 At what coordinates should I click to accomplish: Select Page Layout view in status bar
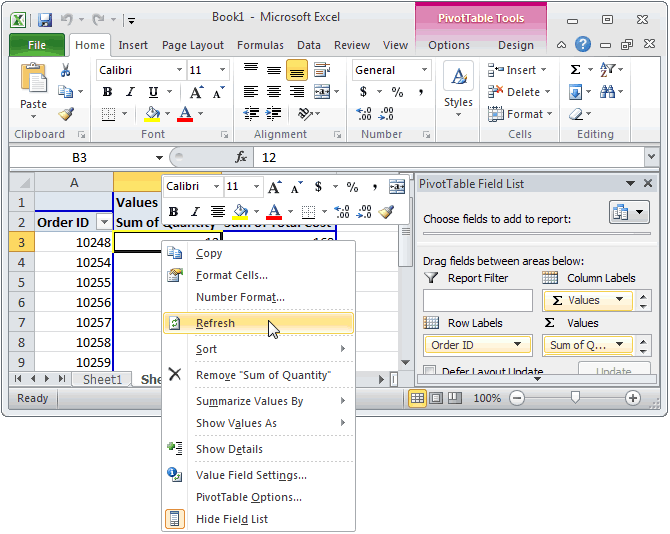coord(436,398)
